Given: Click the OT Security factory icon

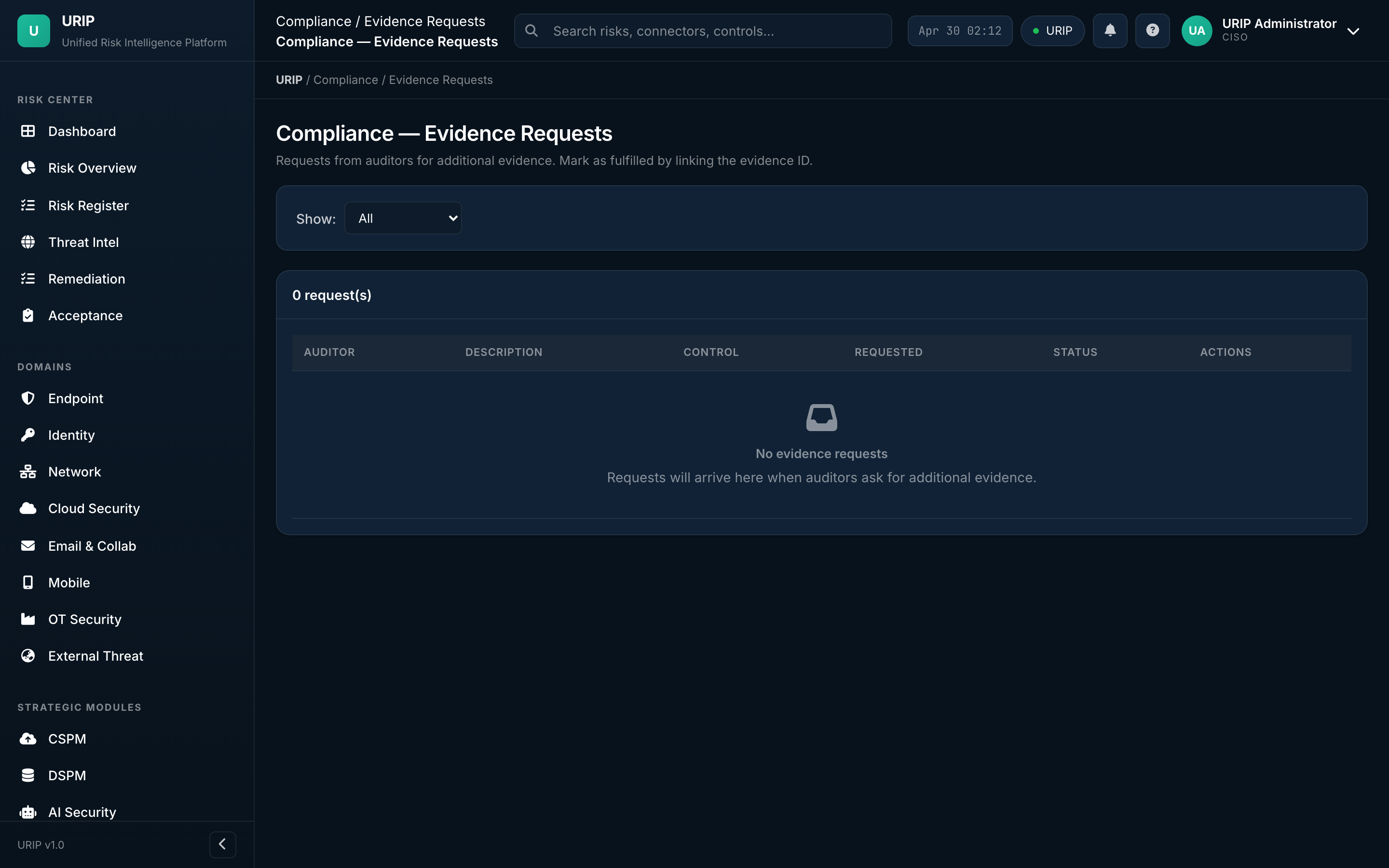Looking at the screenshot, I should coord(27,620).
